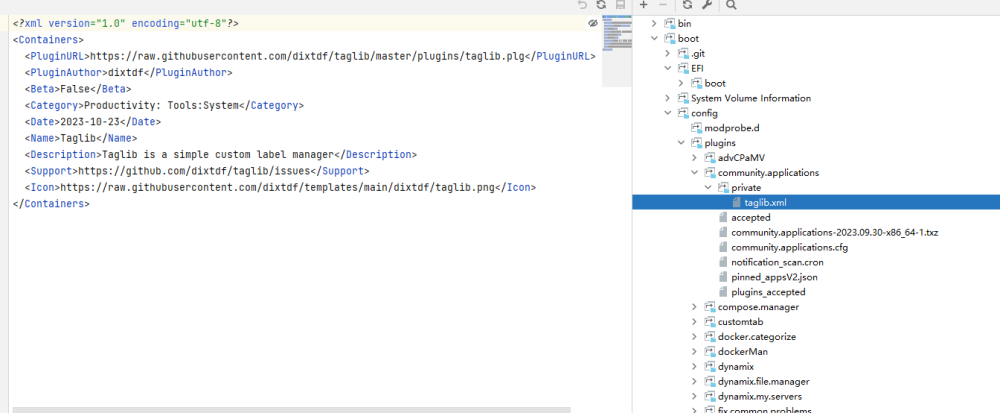Add new item with plus icon
The height and width of the screenshot is (413, 1000).
[643, 5]
